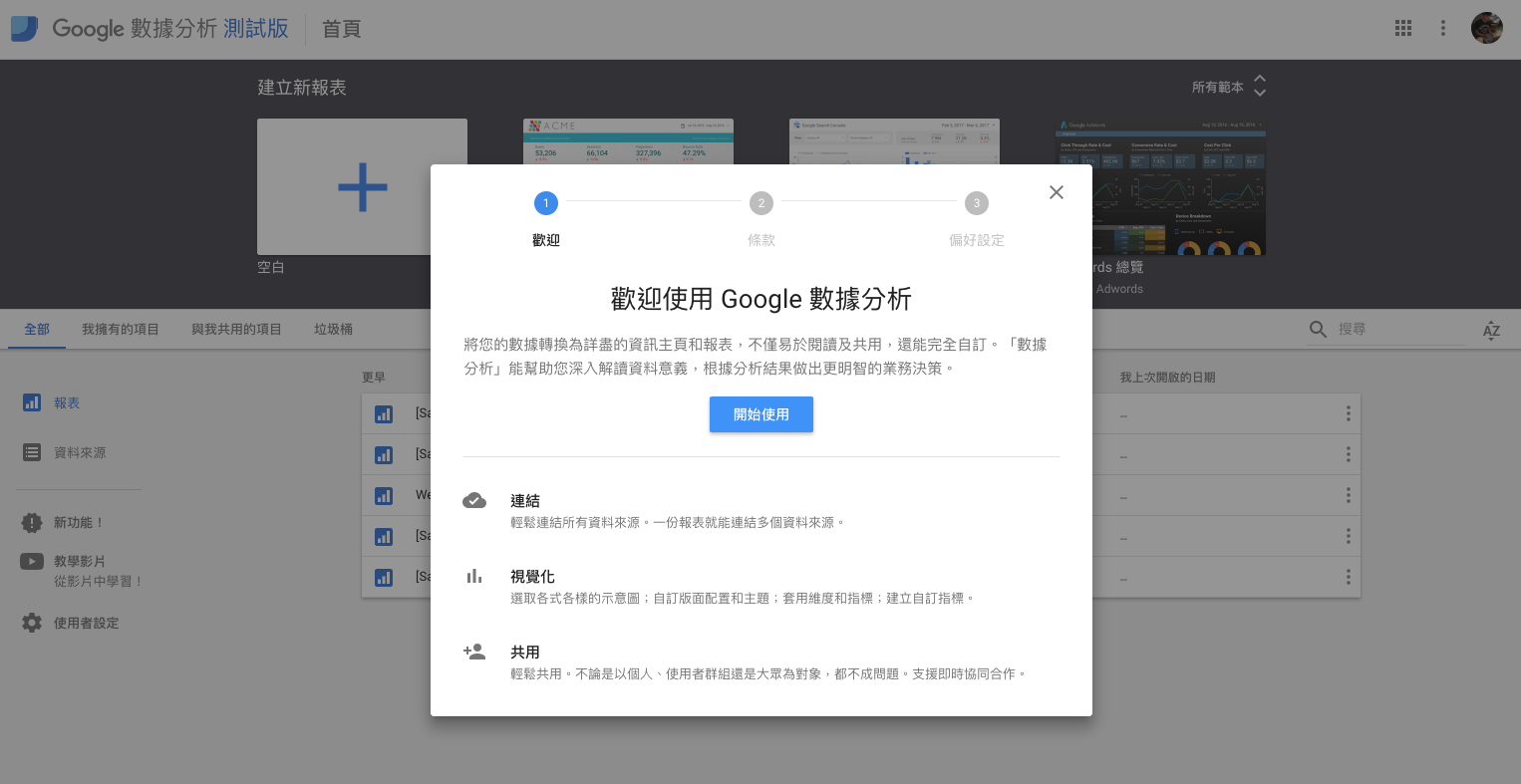This screenshot has height=784, width=1521.
Task: Open three-dot menu of the fifth report row
Action: tap(1349, 577)
